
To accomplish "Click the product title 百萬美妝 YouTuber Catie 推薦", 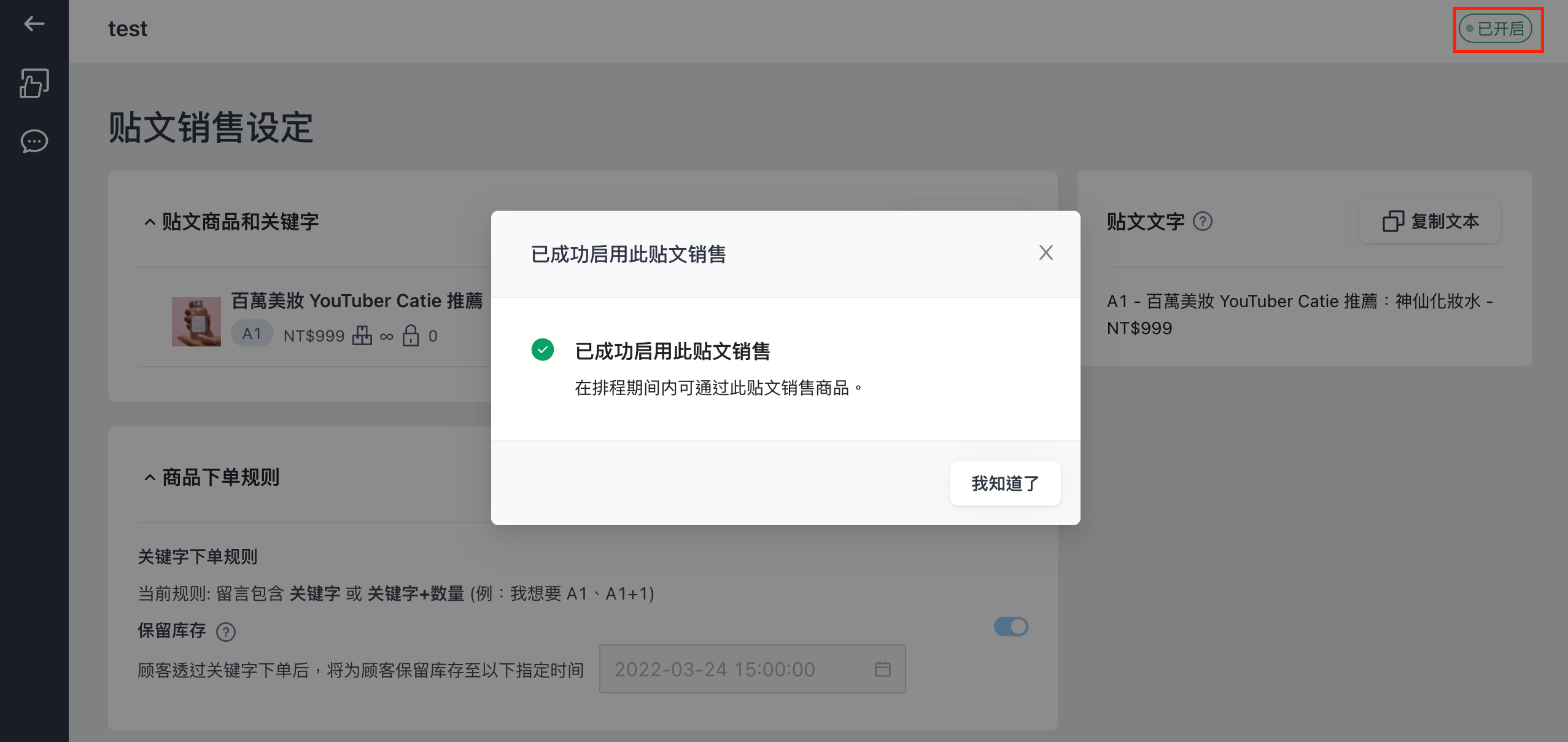I will tap(357, 301).
